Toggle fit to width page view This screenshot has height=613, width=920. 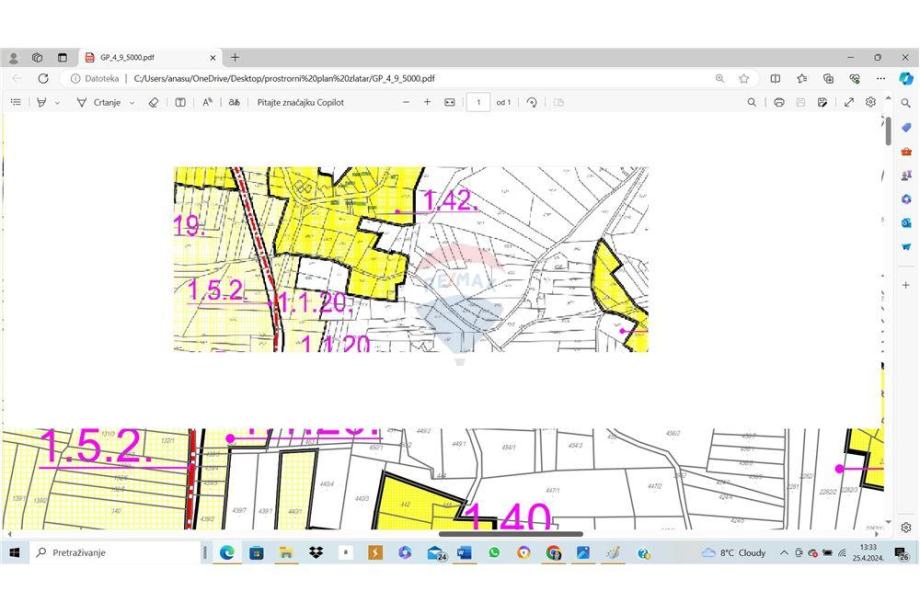450,102
